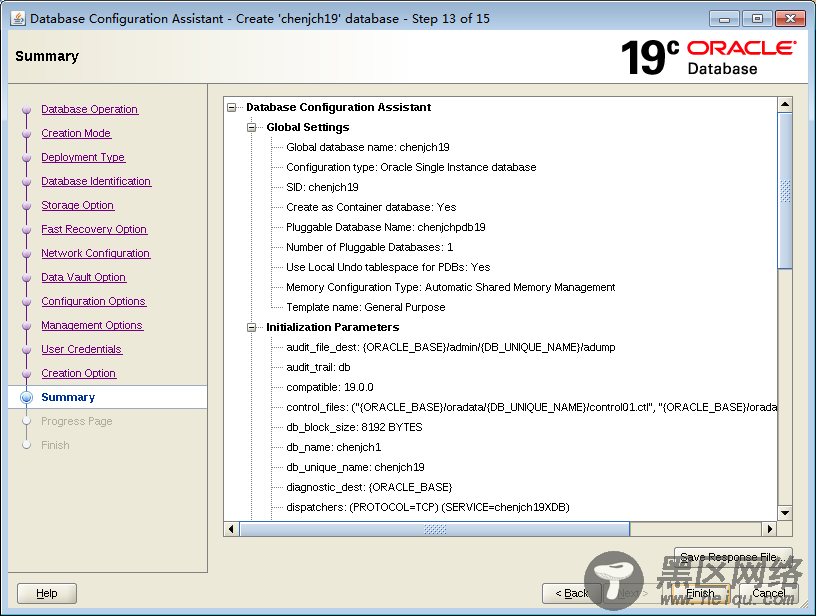This screenshot has width=816, height=616.
Task: Click the horizontal scrollbar right arrow
Action: point(770,529)
